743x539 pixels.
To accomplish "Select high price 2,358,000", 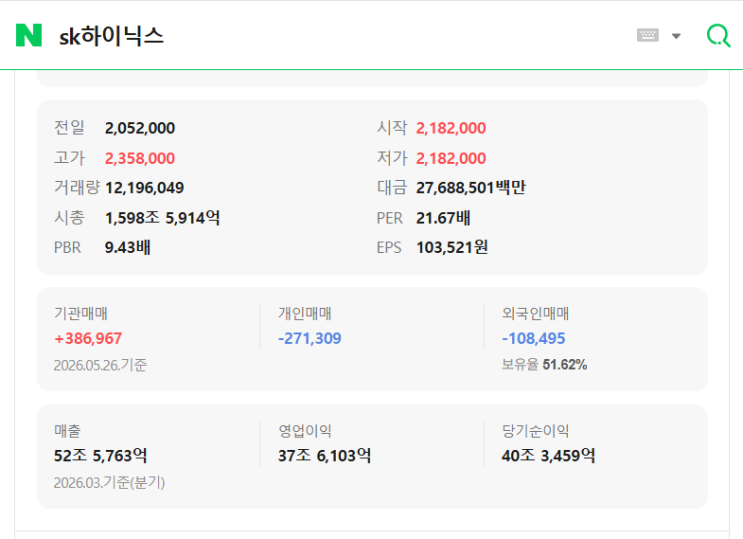I will (x=140, y=158).
